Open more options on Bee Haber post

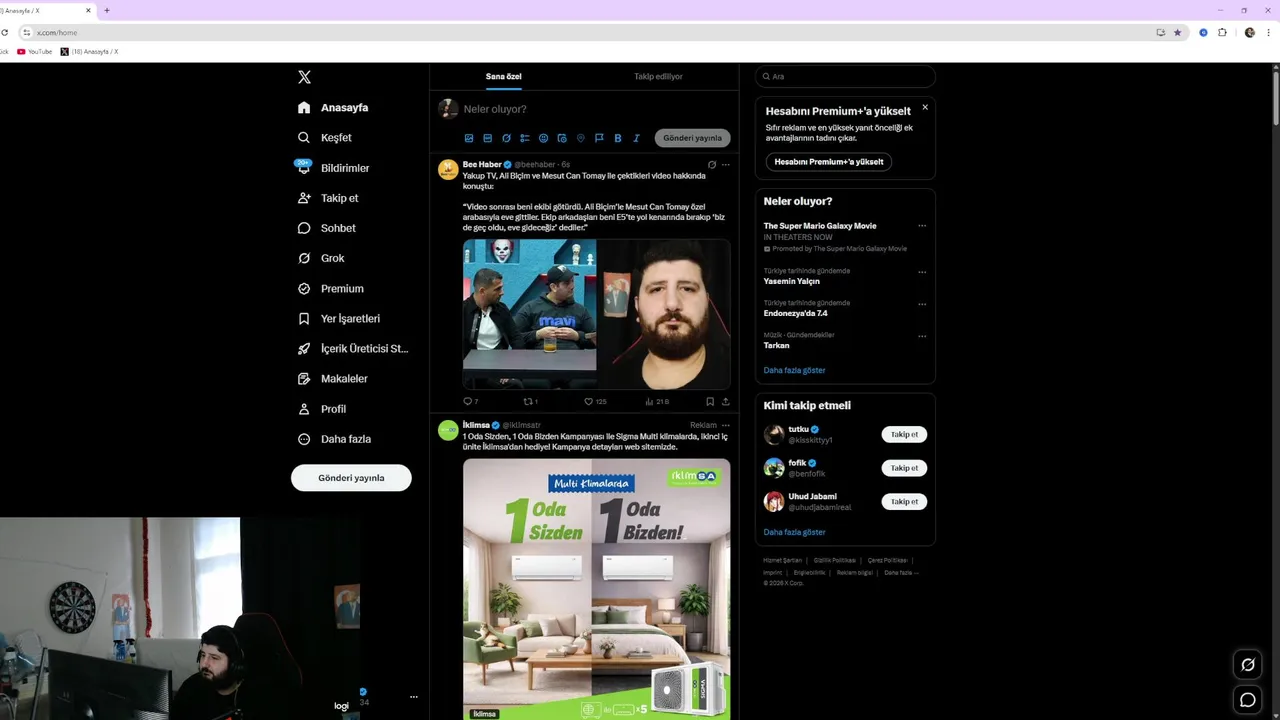click(726, 164)
